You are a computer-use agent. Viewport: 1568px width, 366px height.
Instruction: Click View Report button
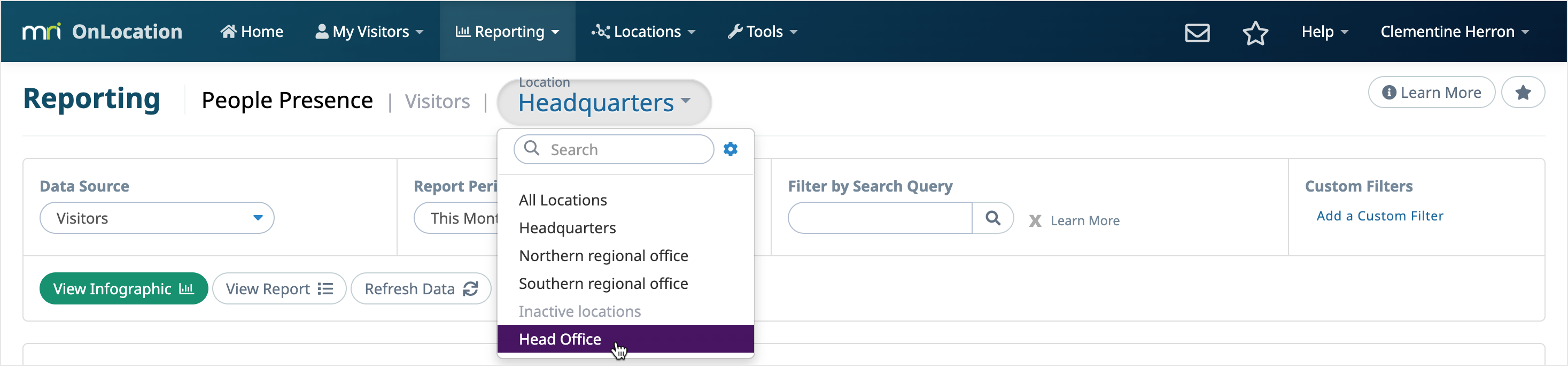coord(280,288)
